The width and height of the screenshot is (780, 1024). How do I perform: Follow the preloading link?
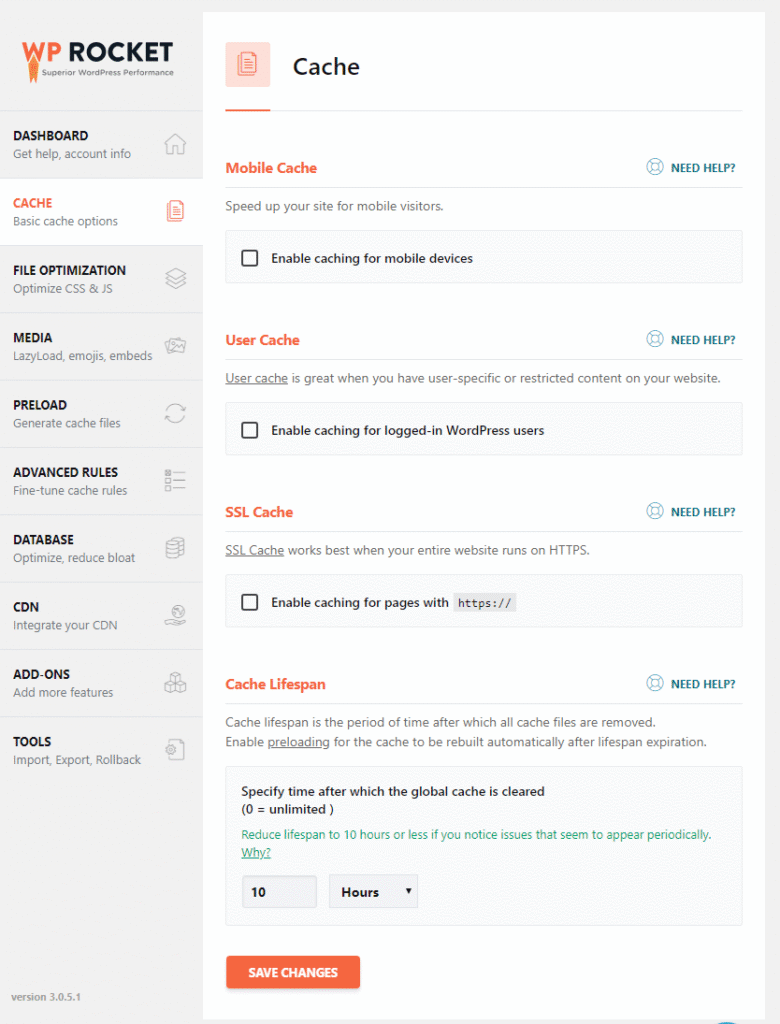pos(299,742)
